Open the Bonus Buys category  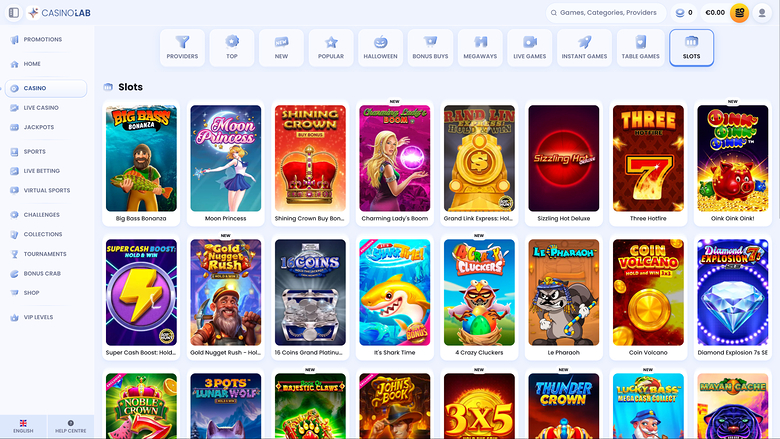point(430,47)
